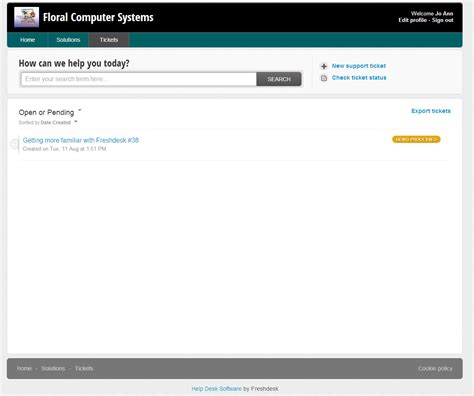This screenshot has height=396, width=474.
Task: Click the plus icon beside New support ticket
Action: click(324, 66)
